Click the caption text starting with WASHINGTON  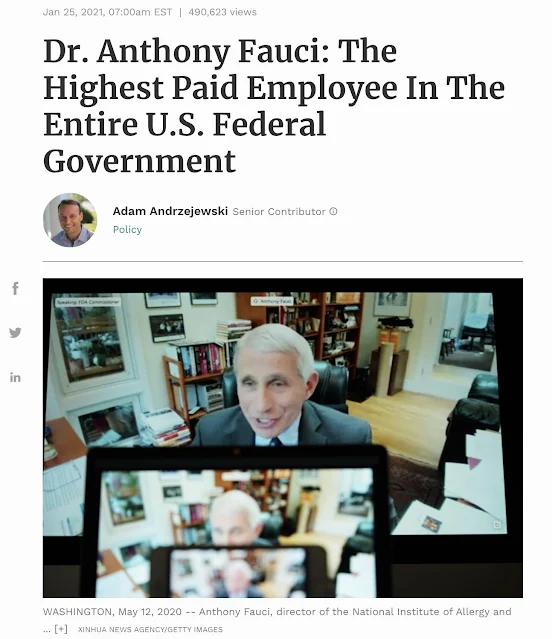click(x=277, y=612)
